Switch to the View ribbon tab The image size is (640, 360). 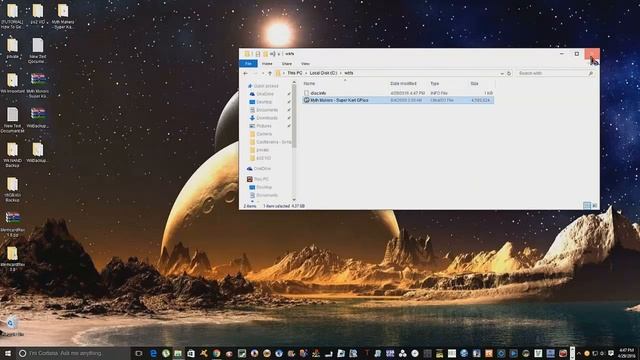(x=305, y=64)
